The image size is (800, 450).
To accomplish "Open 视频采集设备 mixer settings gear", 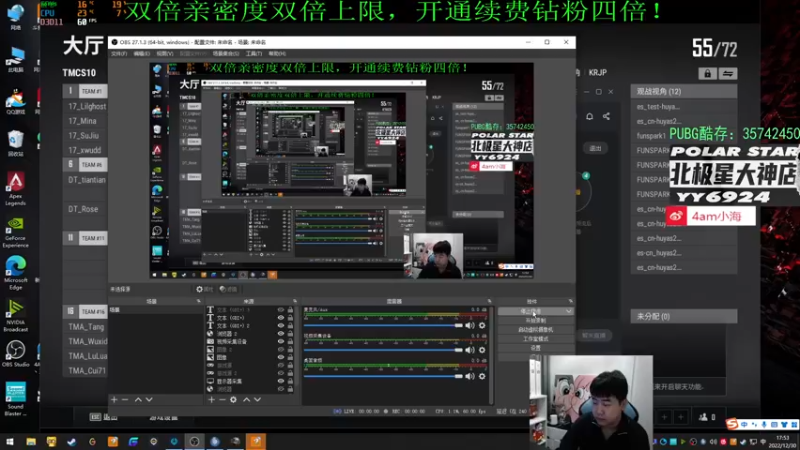I will click(482, 350).
